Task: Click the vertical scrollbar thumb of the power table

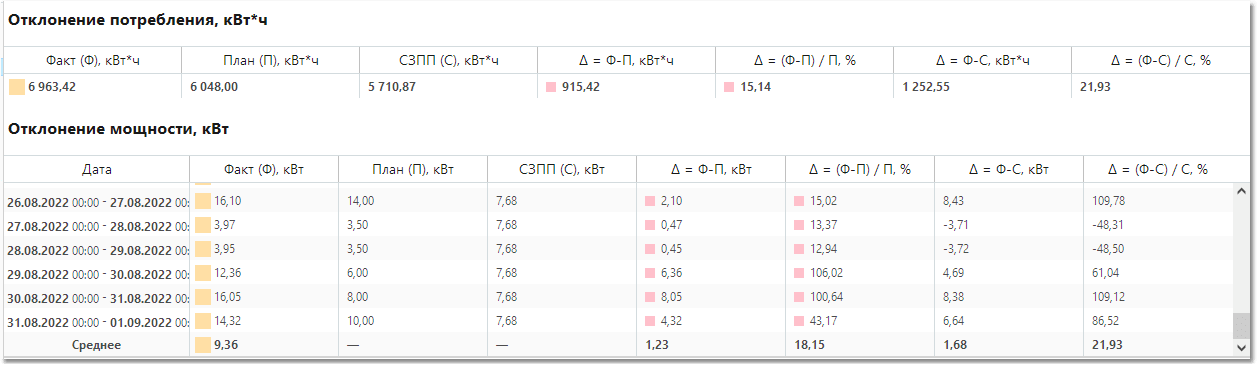Action: click(1241, 325)
